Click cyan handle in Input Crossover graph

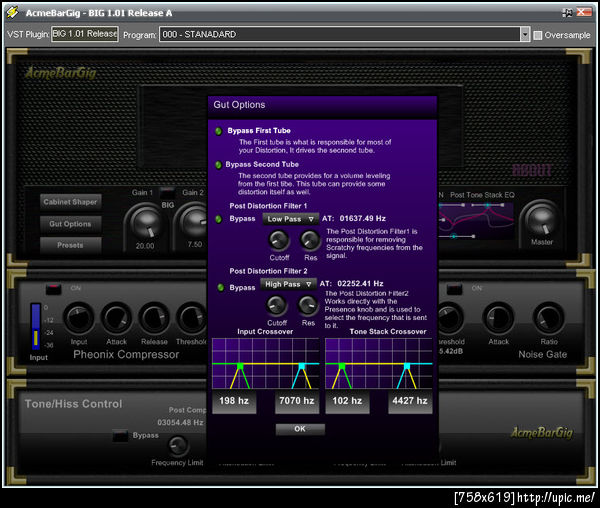[302, 366]
